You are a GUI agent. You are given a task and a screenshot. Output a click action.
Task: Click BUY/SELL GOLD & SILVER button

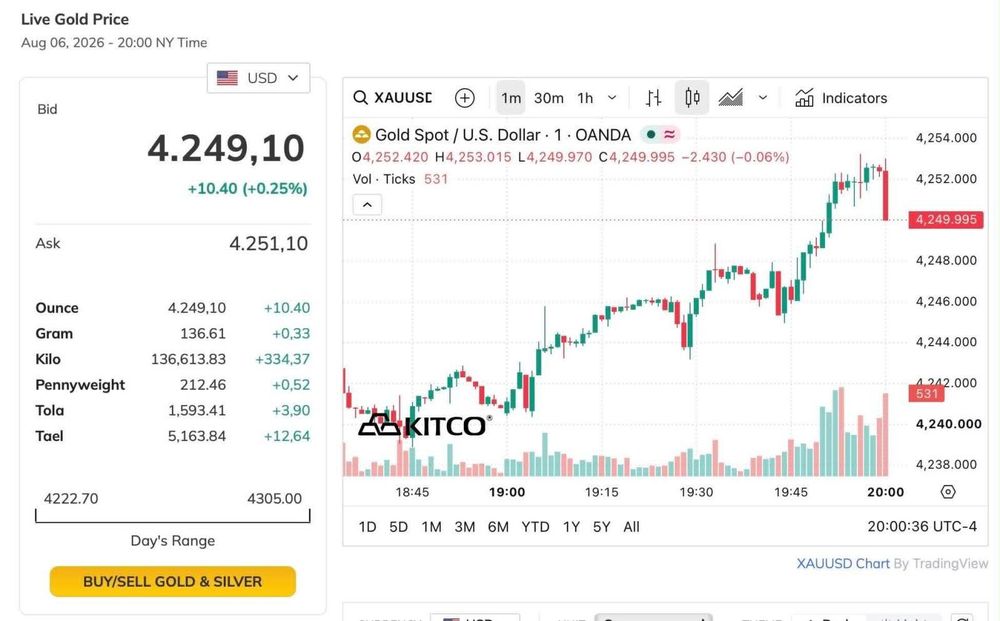point(173,581)
